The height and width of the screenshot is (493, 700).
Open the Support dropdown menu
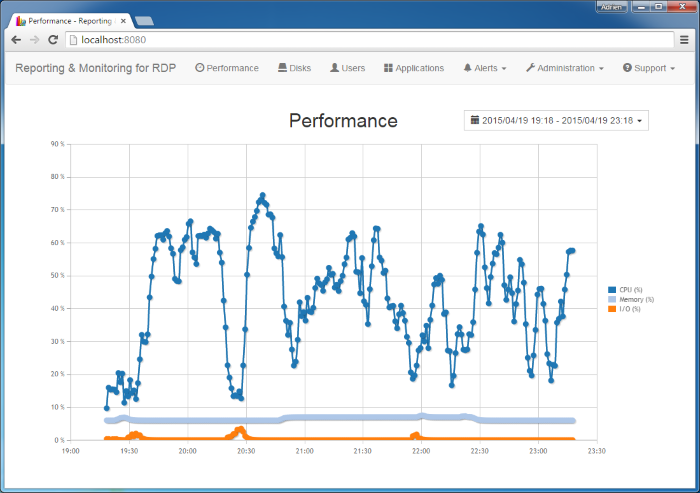[x=648, y=68]
